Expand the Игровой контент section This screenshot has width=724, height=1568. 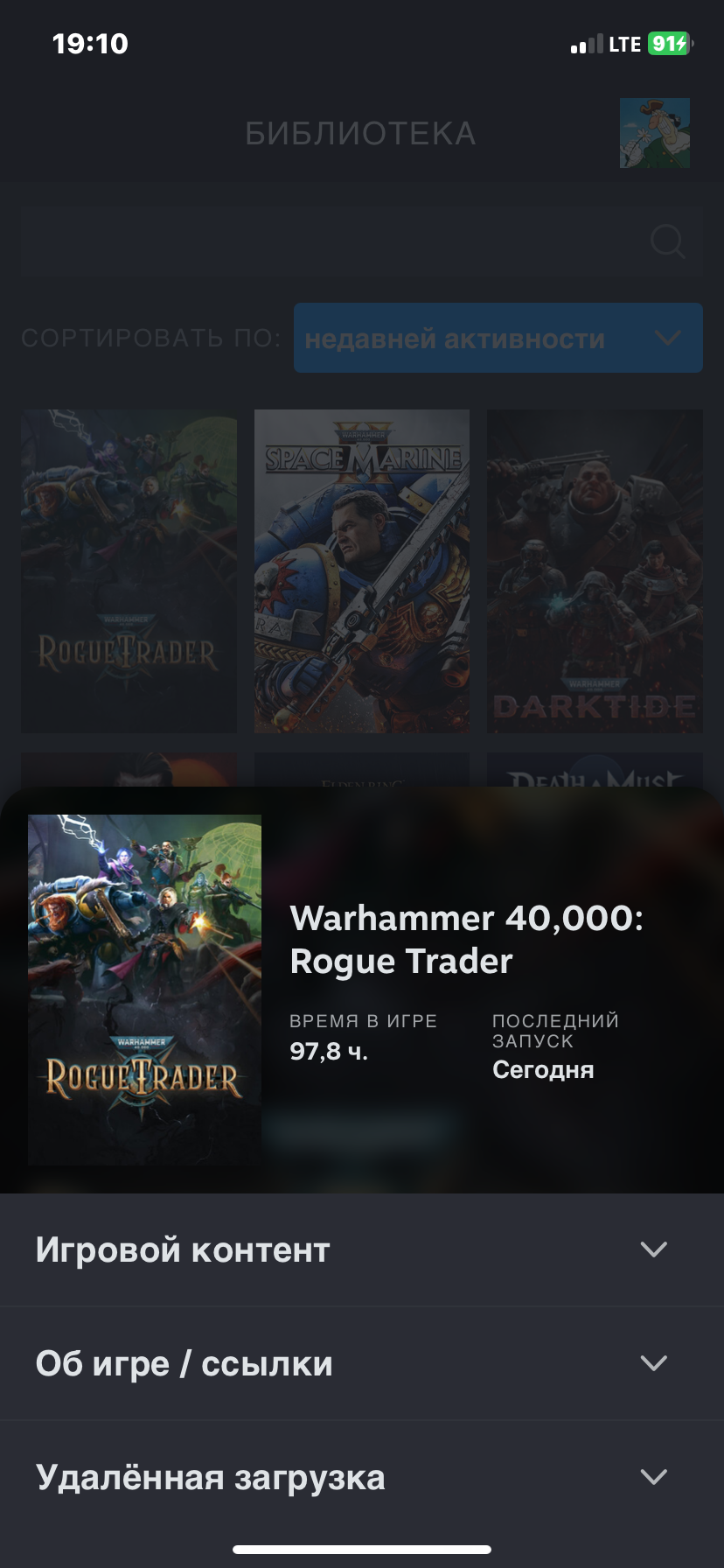click(x=362, y=1249)
